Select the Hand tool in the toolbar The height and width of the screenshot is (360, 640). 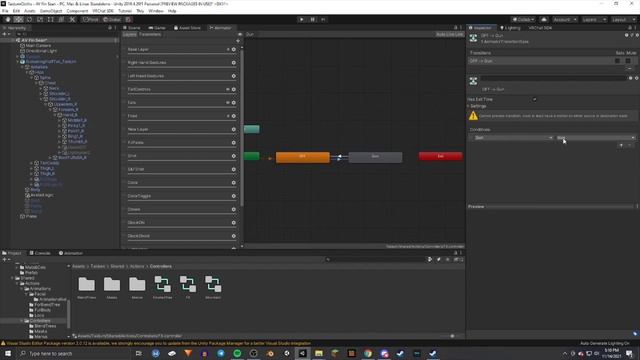[8, 20]
